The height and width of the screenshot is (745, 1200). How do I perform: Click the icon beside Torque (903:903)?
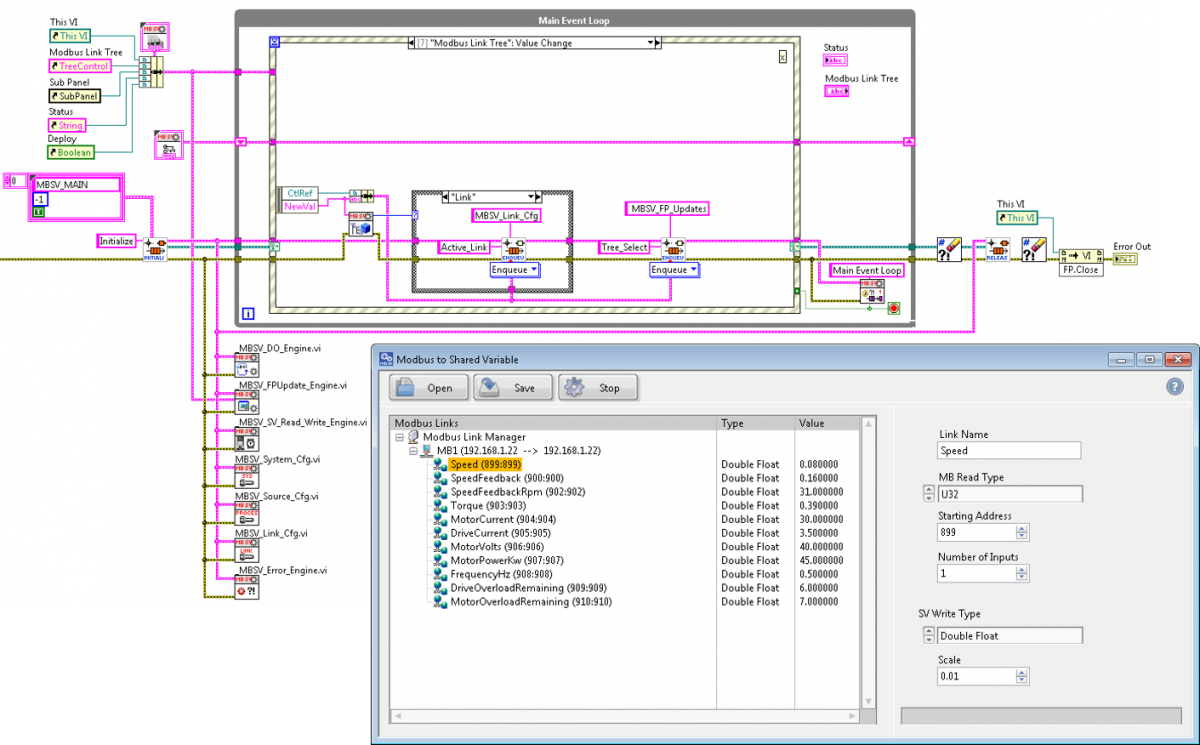(441, 506)
